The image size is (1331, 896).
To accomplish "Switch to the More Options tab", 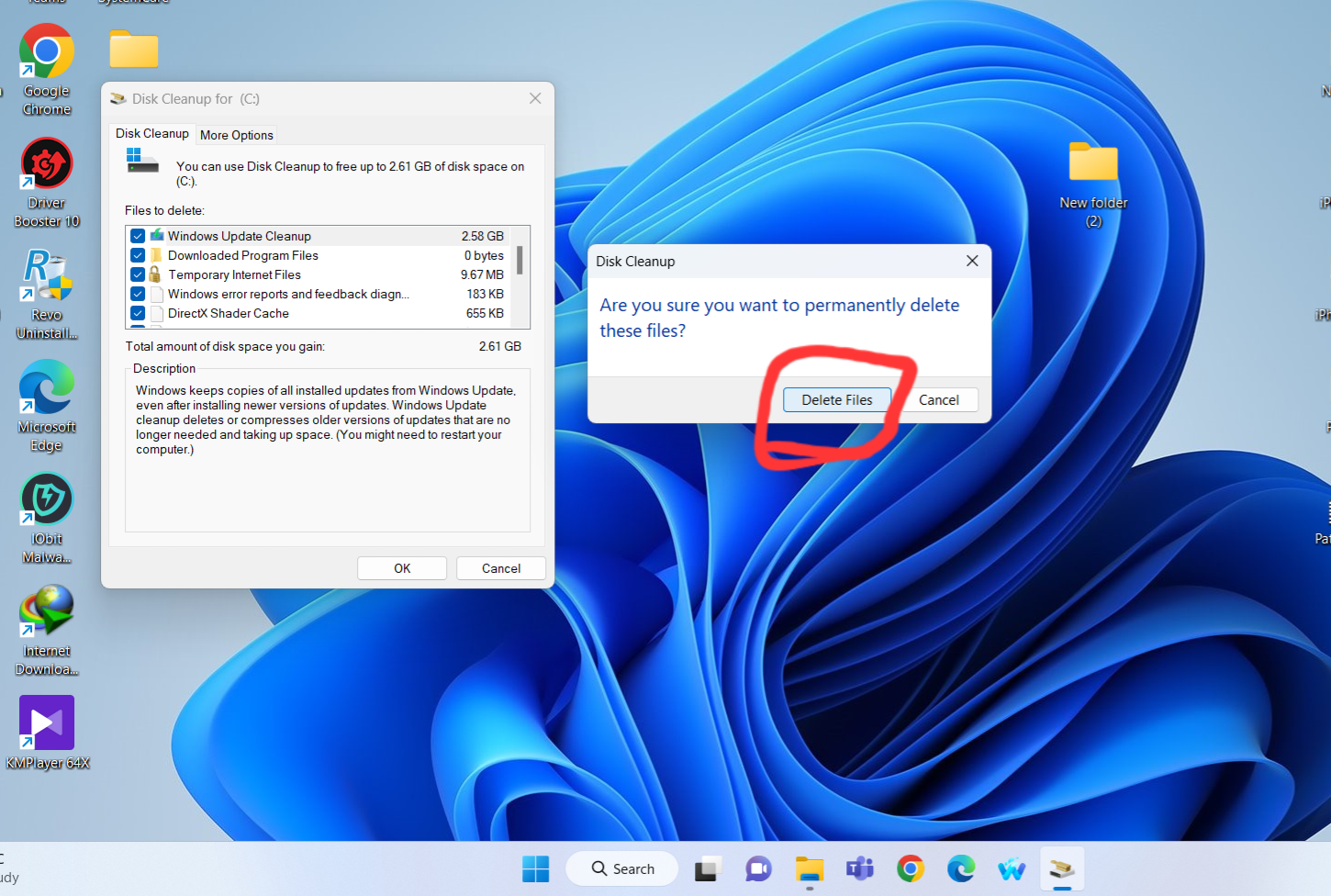I will 237,135.
